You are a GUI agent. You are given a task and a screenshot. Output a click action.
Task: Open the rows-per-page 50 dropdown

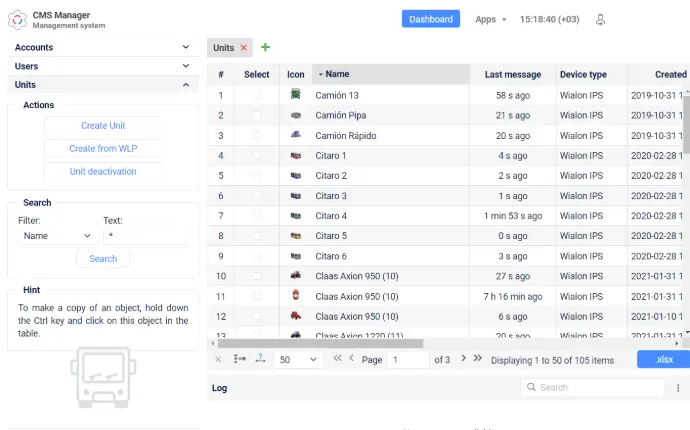[297, 360]
